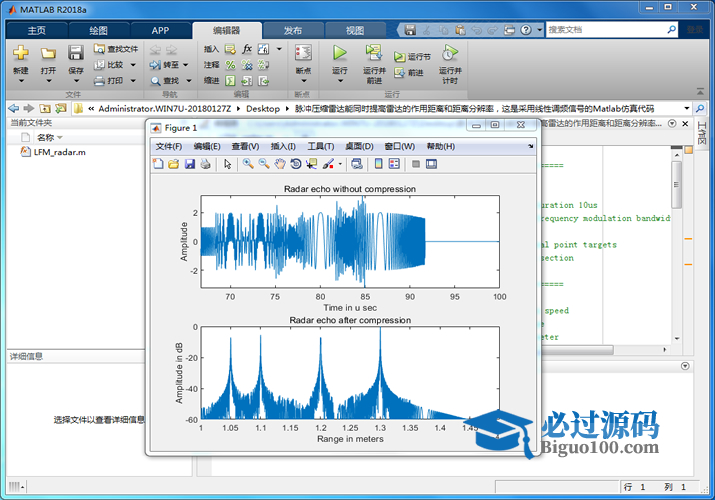Image resolution: width=715 pixels, height=500 pixels.
Task: Expand the Brush tool color dropdown arrow
Action: (x=341, y=164)
